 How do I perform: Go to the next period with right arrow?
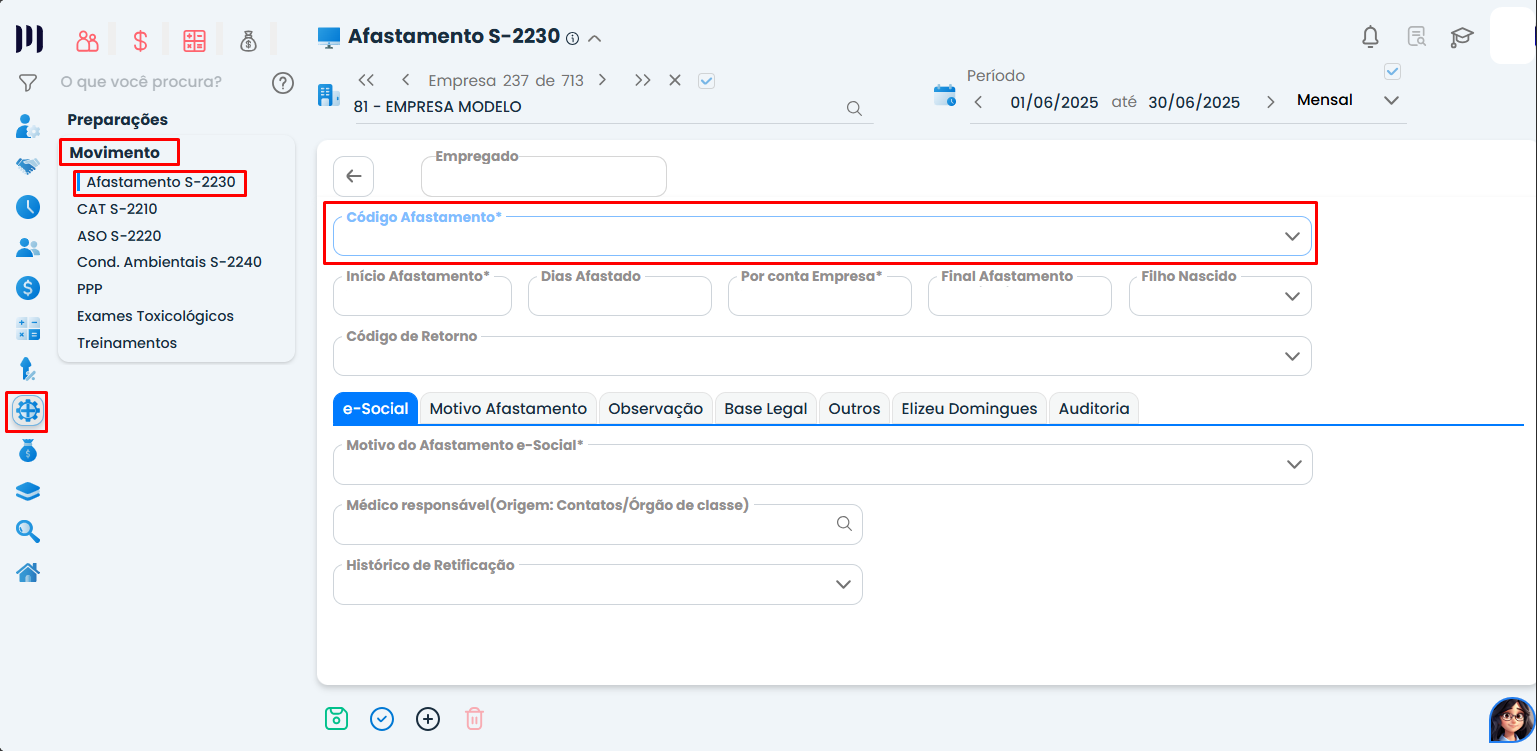tap(1271, 102)
